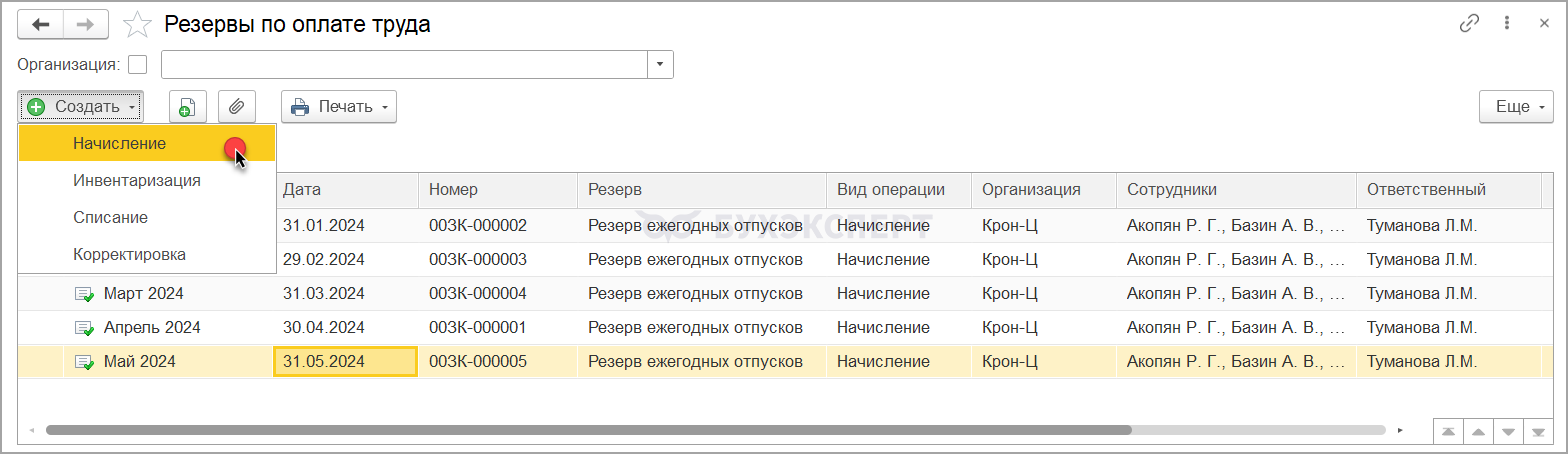Click the create-based-on document icon

(187, 107)
